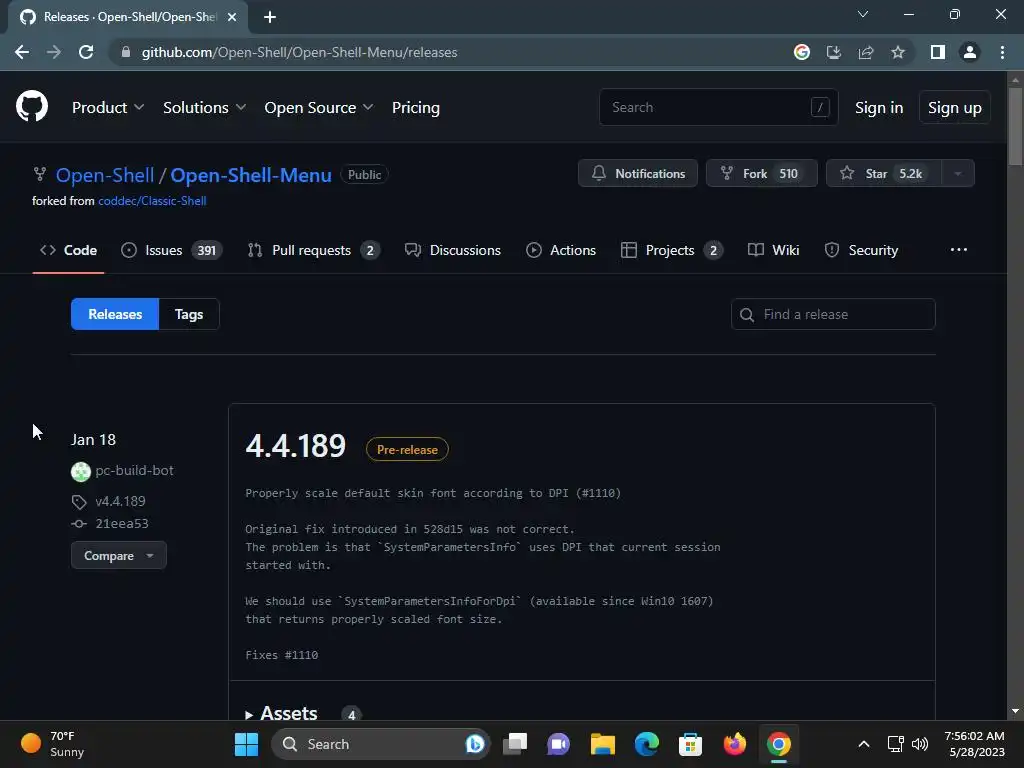Open a new browser tab
Viewport: 1024px width, 768px height.
270,17
